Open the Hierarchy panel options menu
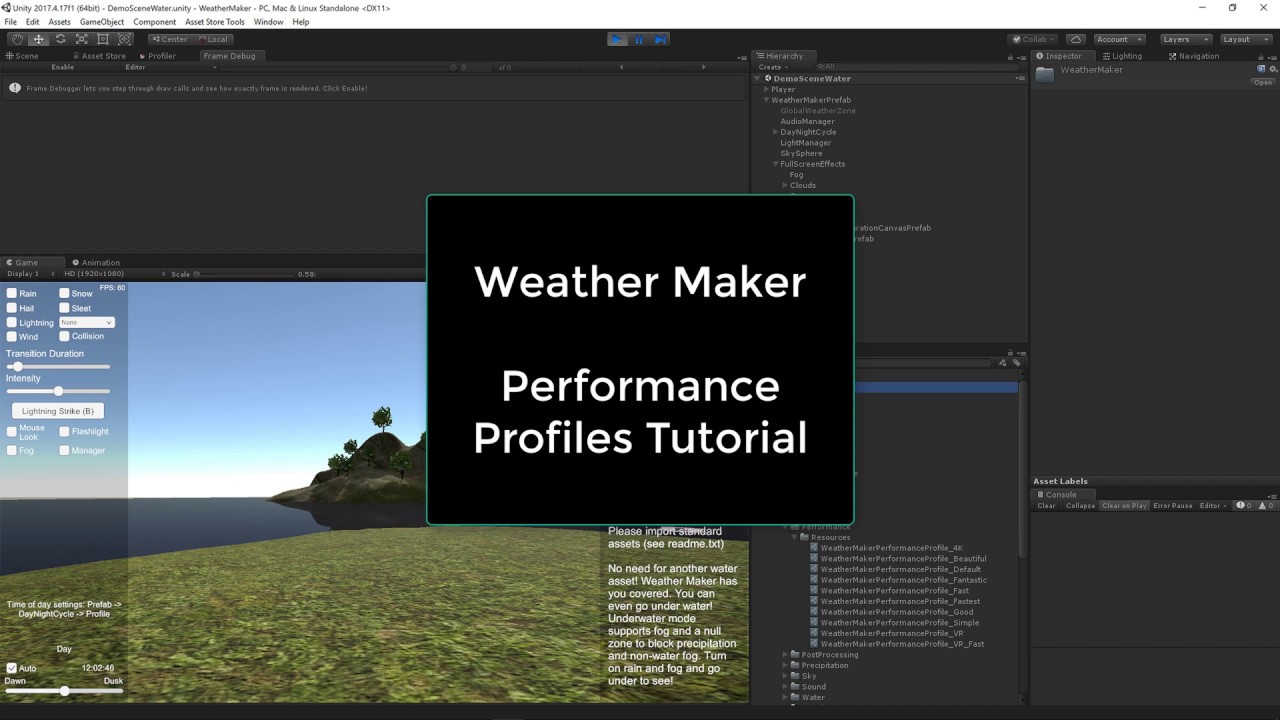Image resolution: width=1280 pixels, height=720 pixels. pyautogui.click(x=1021, y=56)
